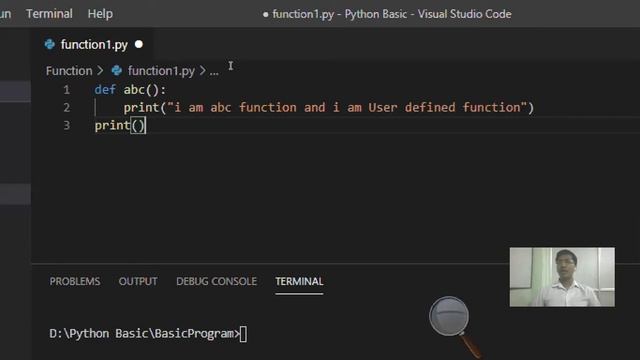The height and width of the screenshot is (360, 640).
Task: Click line number 2 in the gutter
Action: [x=67, y=108]
